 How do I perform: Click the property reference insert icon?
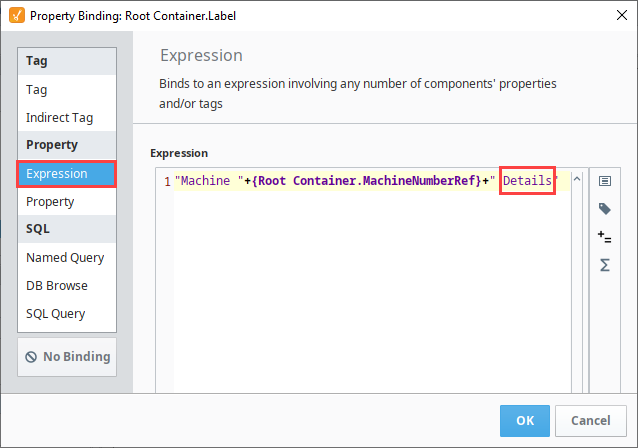point(605,181)
